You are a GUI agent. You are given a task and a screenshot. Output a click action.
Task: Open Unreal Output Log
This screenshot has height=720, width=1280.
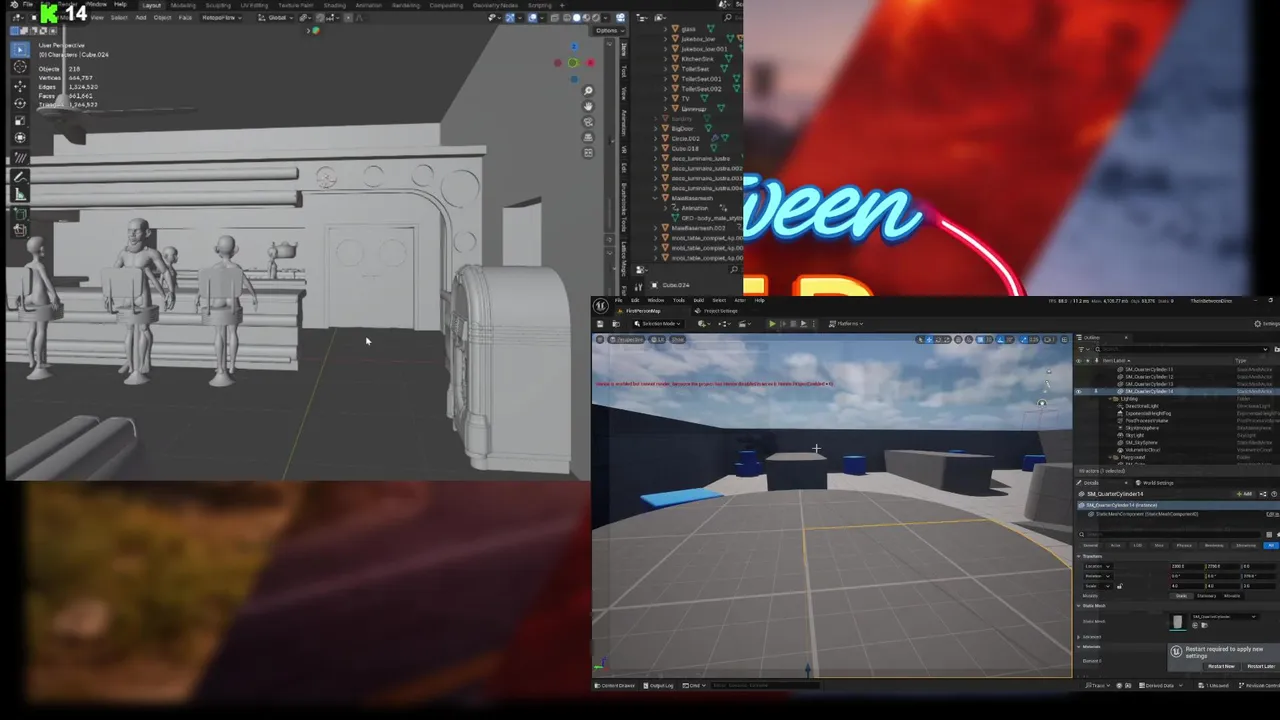click(658, 685)
